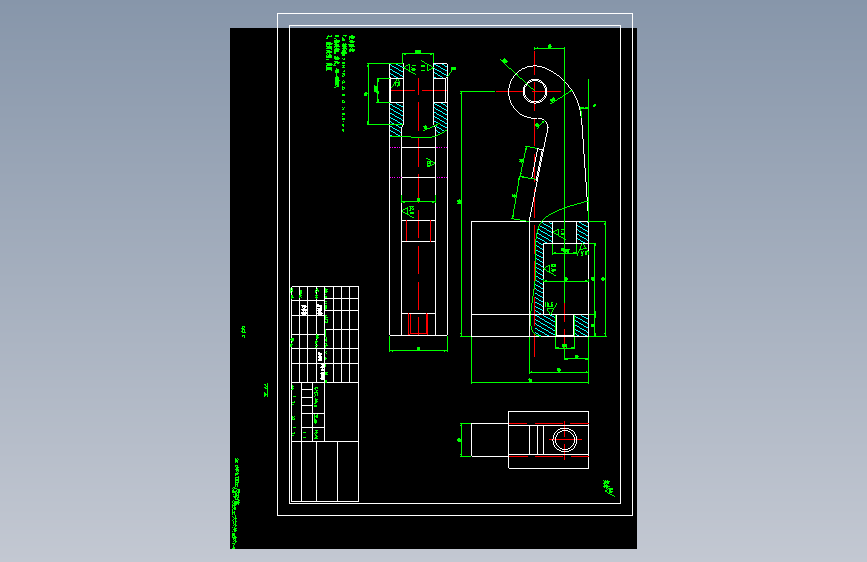Click the circular hole in the bottom plan view
Image resolution: width=867 pixels, height=562 pixels.
[565, 440]
